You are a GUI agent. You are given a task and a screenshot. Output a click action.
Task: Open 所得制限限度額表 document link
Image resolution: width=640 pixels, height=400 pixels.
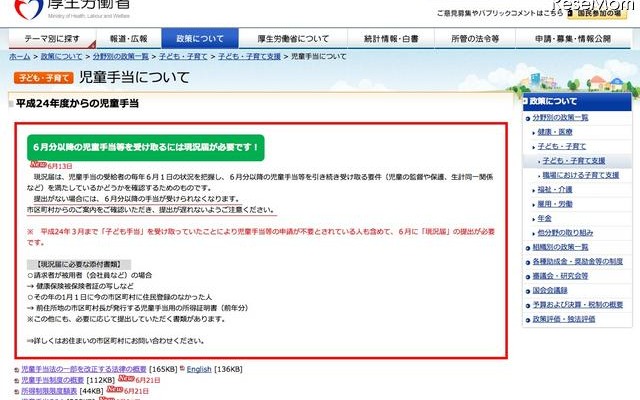(x=49, y=391)
